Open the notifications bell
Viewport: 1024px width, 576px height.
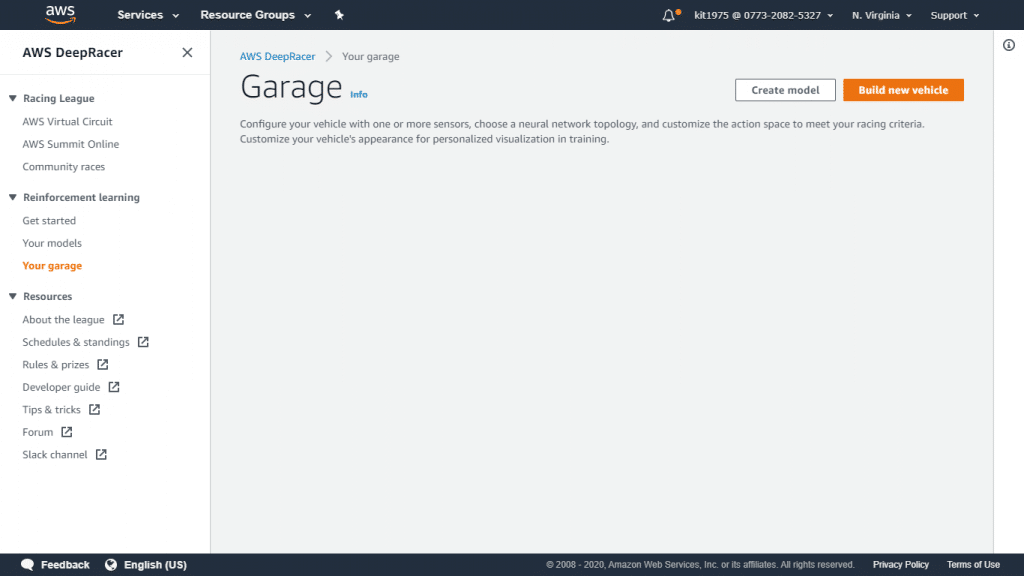tap(669, 15)
